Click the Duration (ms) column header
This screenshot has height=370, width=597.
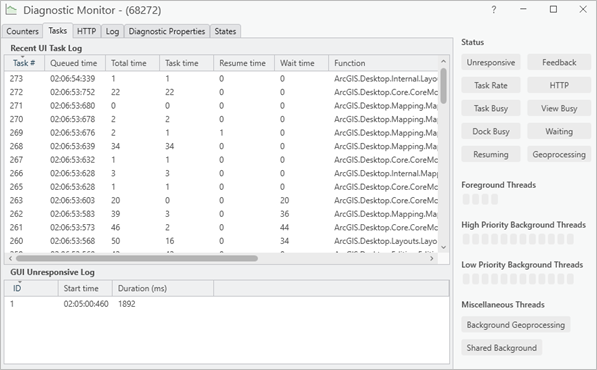[x=163, y=289]
